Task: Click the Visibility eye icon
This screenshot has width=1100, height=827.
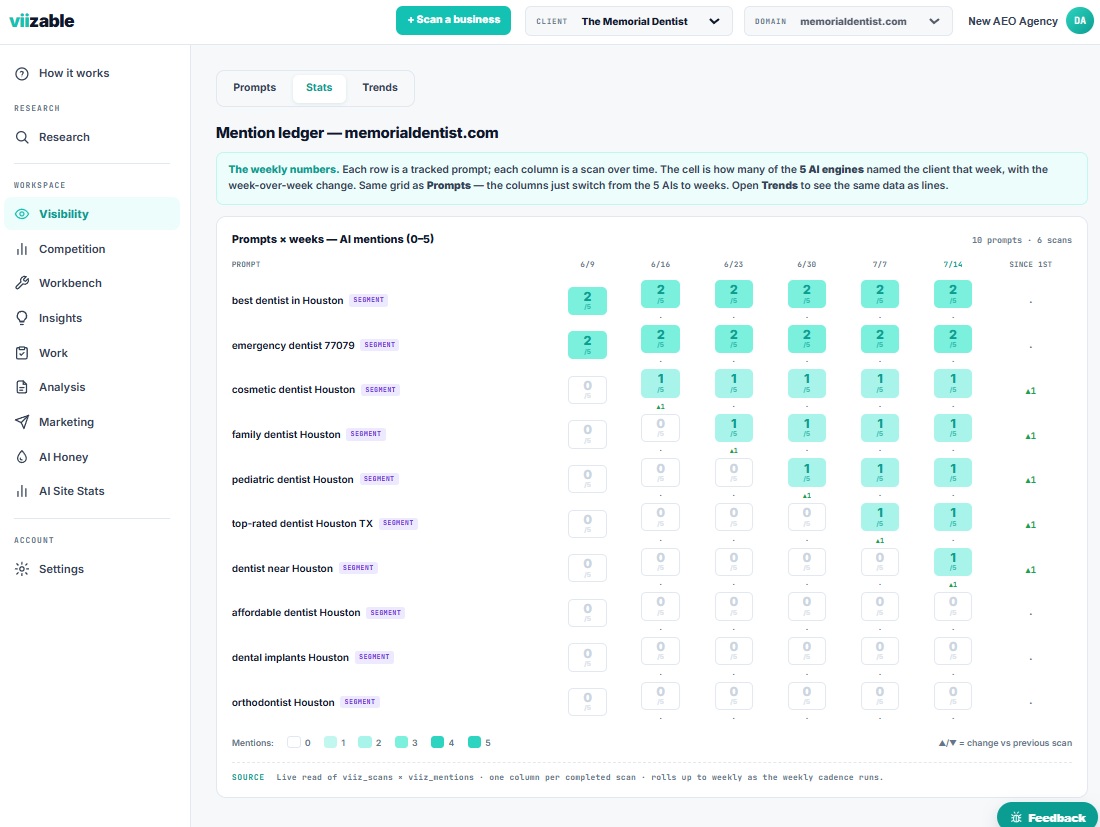Action: [22, 214]
